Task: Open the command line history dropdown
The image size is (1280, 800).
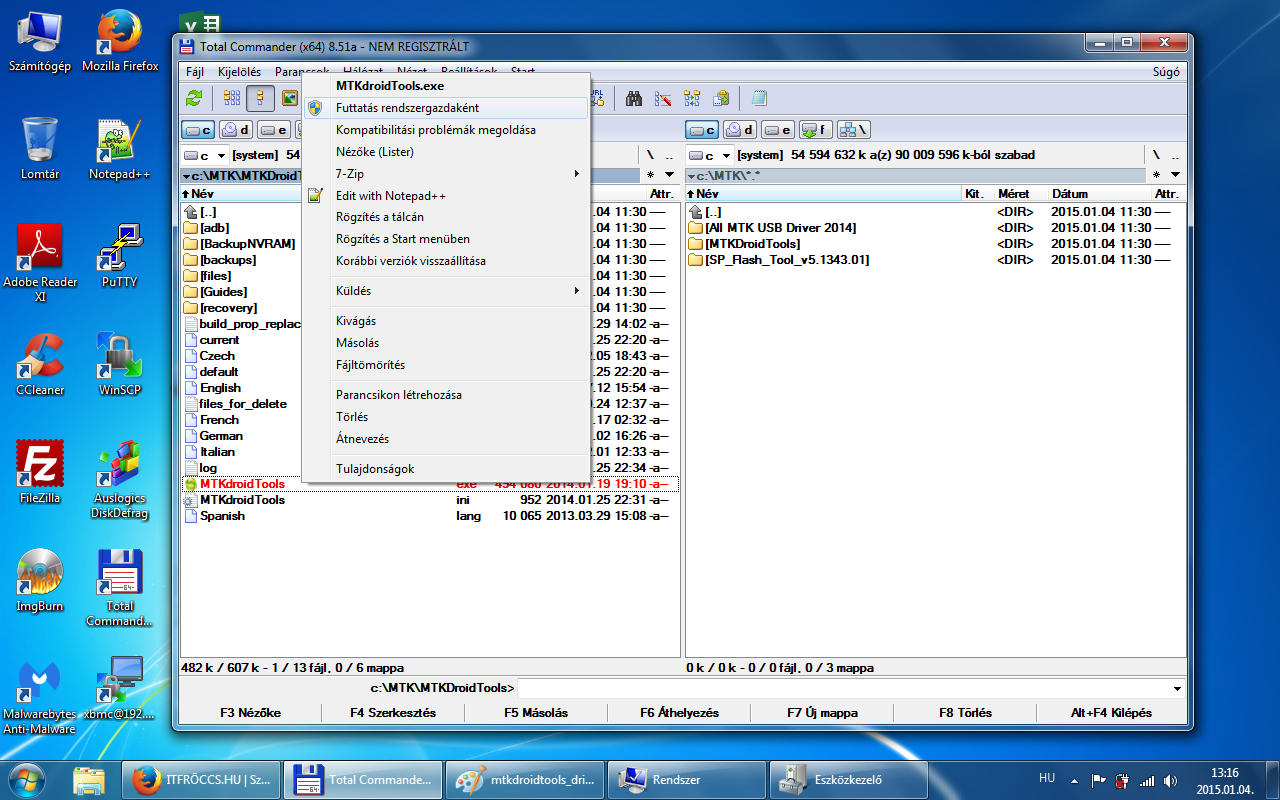Action: (1177, 688)
